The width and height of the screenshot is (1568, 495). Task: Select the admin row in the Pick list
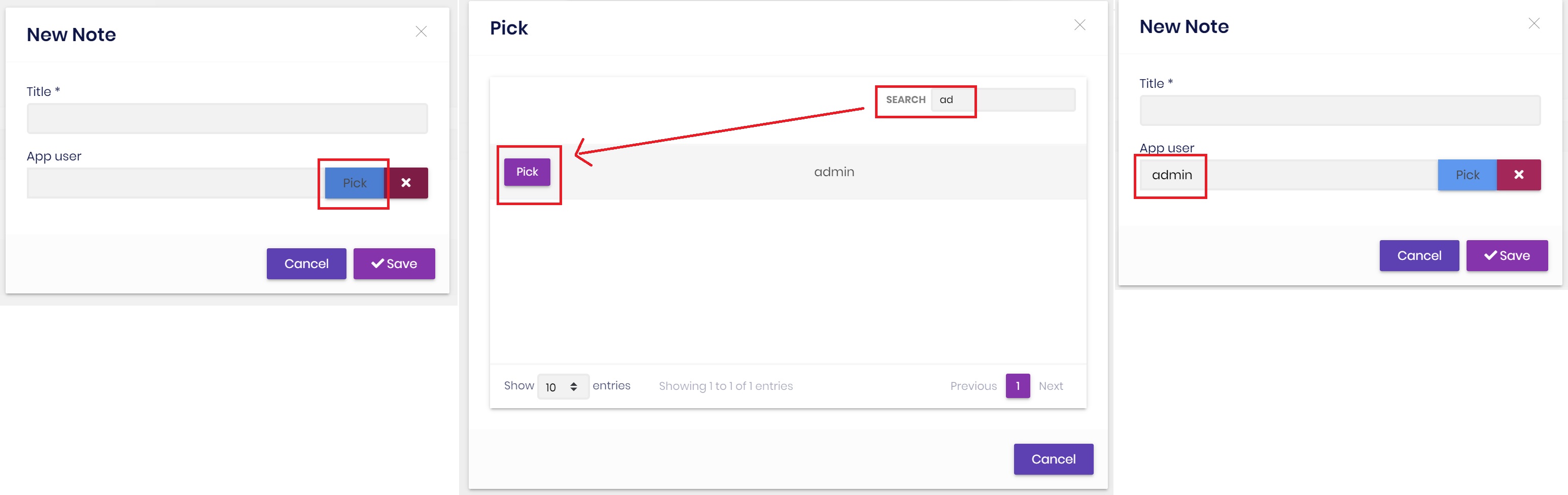pos(833,172)
